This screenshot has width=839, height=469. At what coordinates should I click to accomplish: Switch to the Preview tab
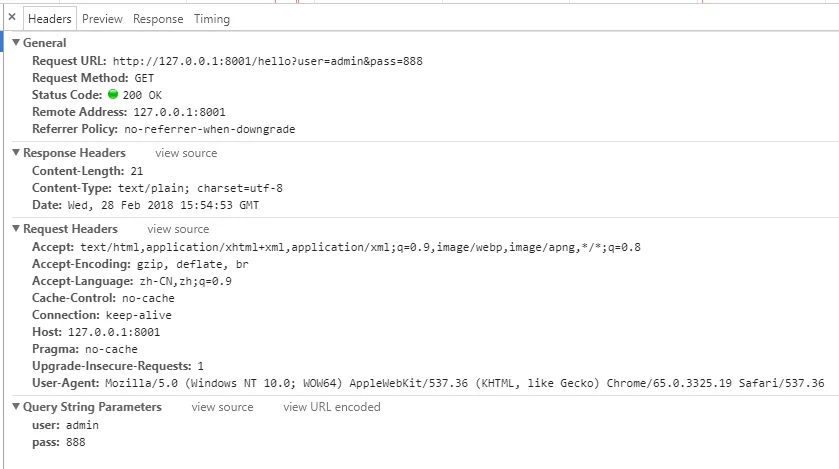[x=102, y=19]
